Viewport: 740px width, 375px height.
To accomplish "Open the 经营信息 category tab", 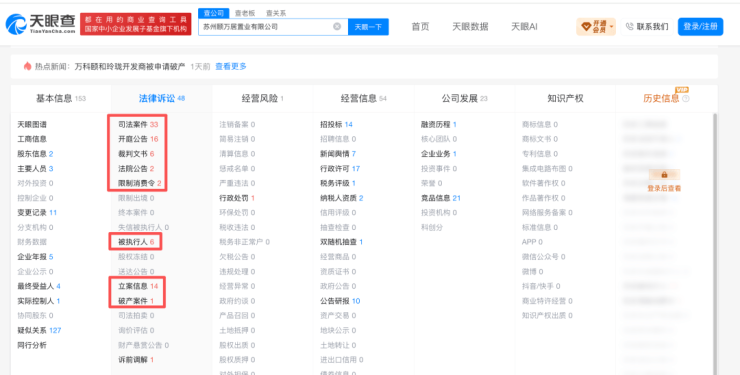I will (363, 99).
